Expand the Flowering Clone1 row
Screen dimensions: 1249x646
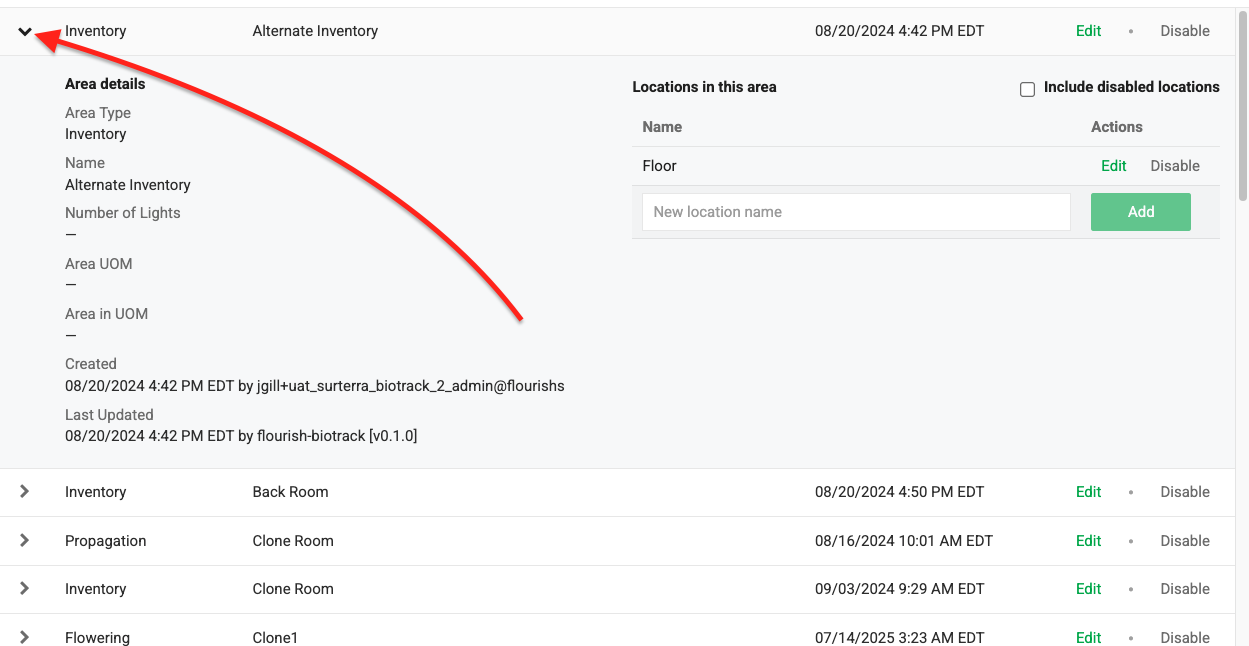pyautogui.click(x=26, y=637)
